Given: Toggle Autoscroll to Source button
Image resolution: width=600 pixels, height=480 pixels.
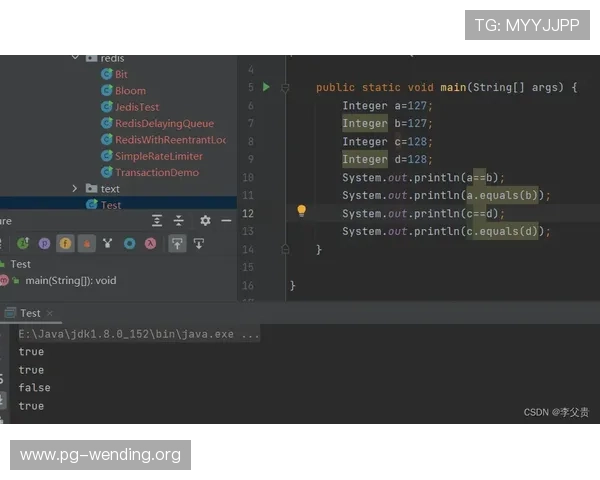Looking at the screenshot, I should coord(177,243).
